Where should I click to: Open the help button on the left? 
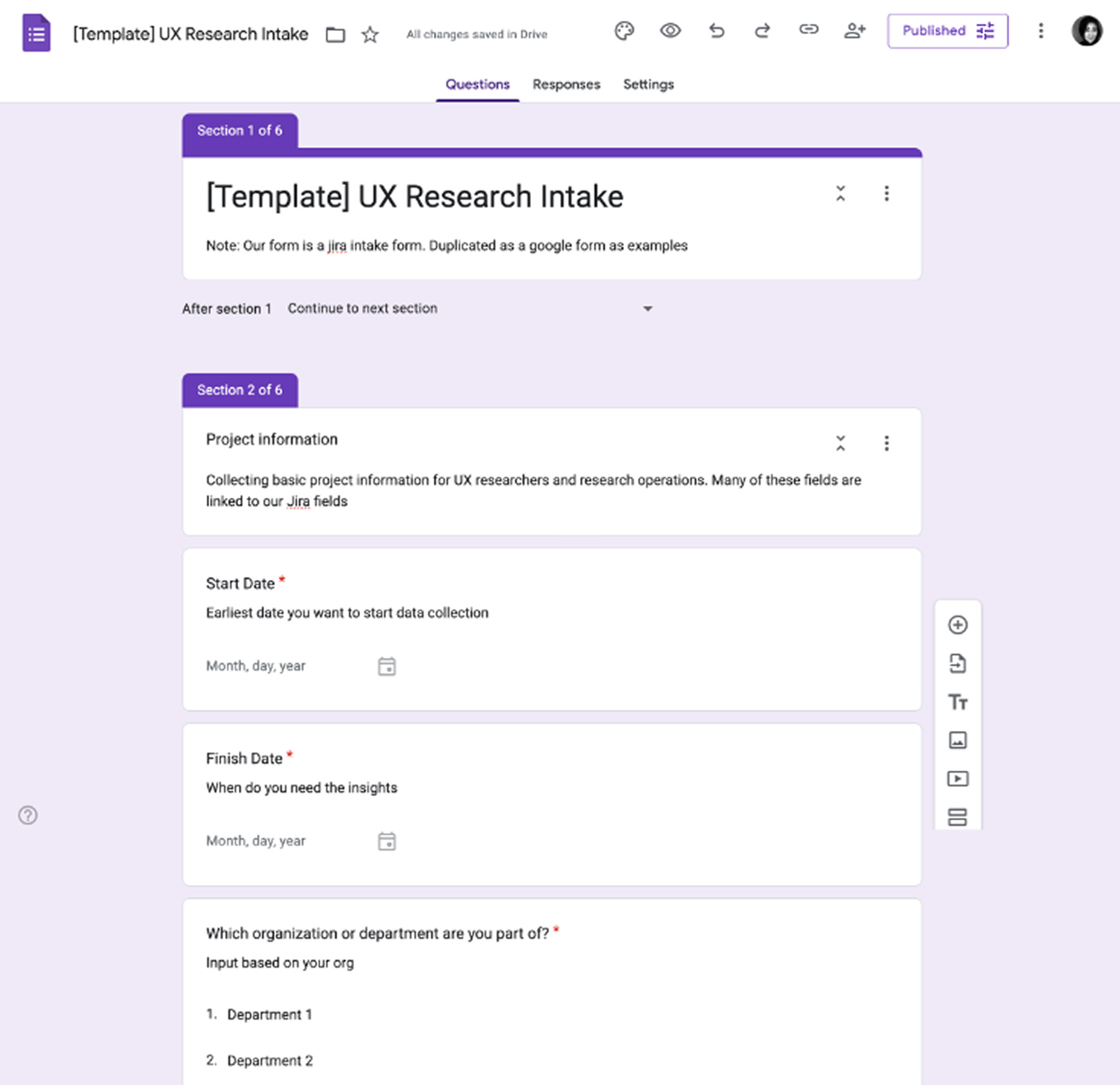coord(28,815)
